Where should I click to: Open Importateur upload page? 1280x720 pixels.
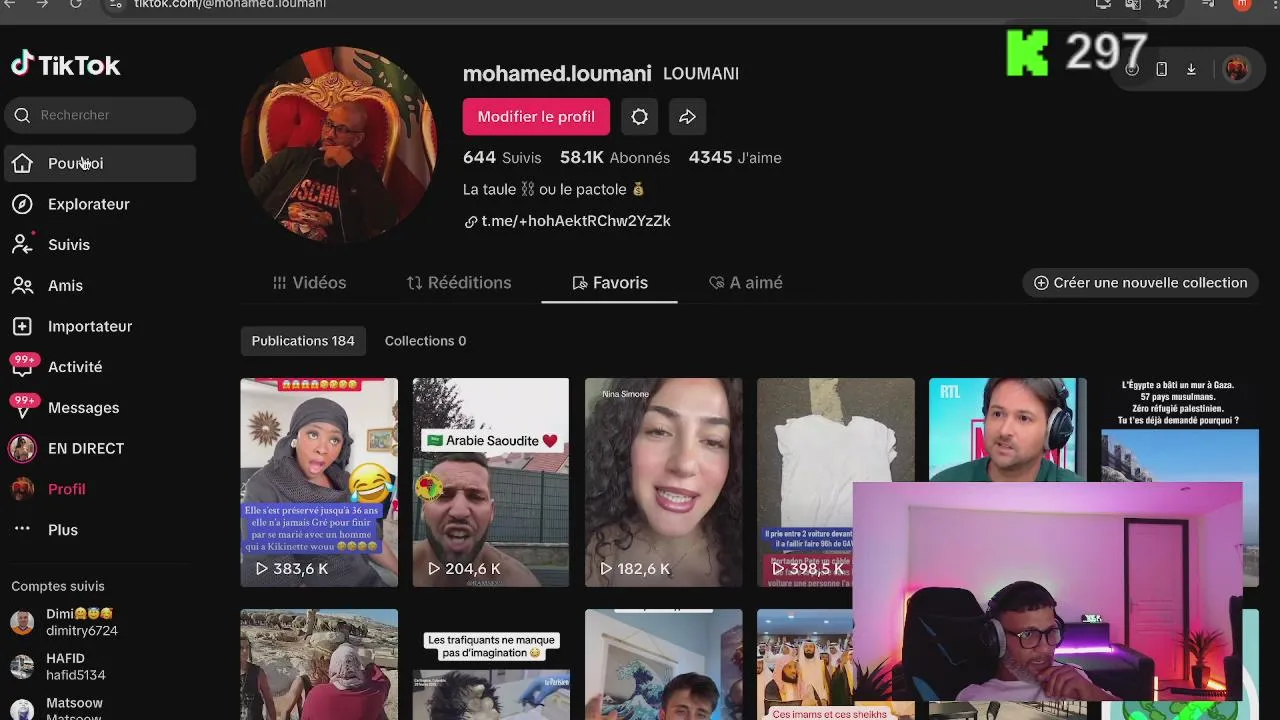[100, 326]
